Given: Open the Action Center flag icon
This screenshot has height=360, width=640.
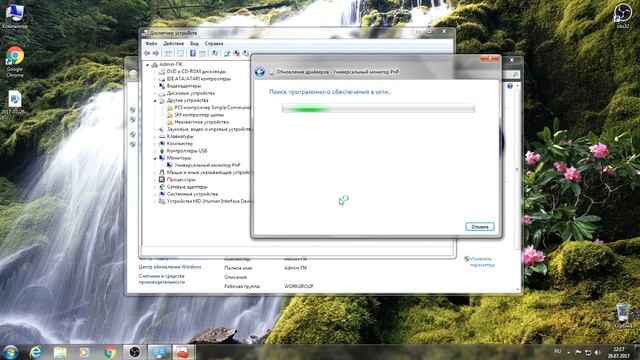Looking at the screenshot, I should (x=578, y=352).
